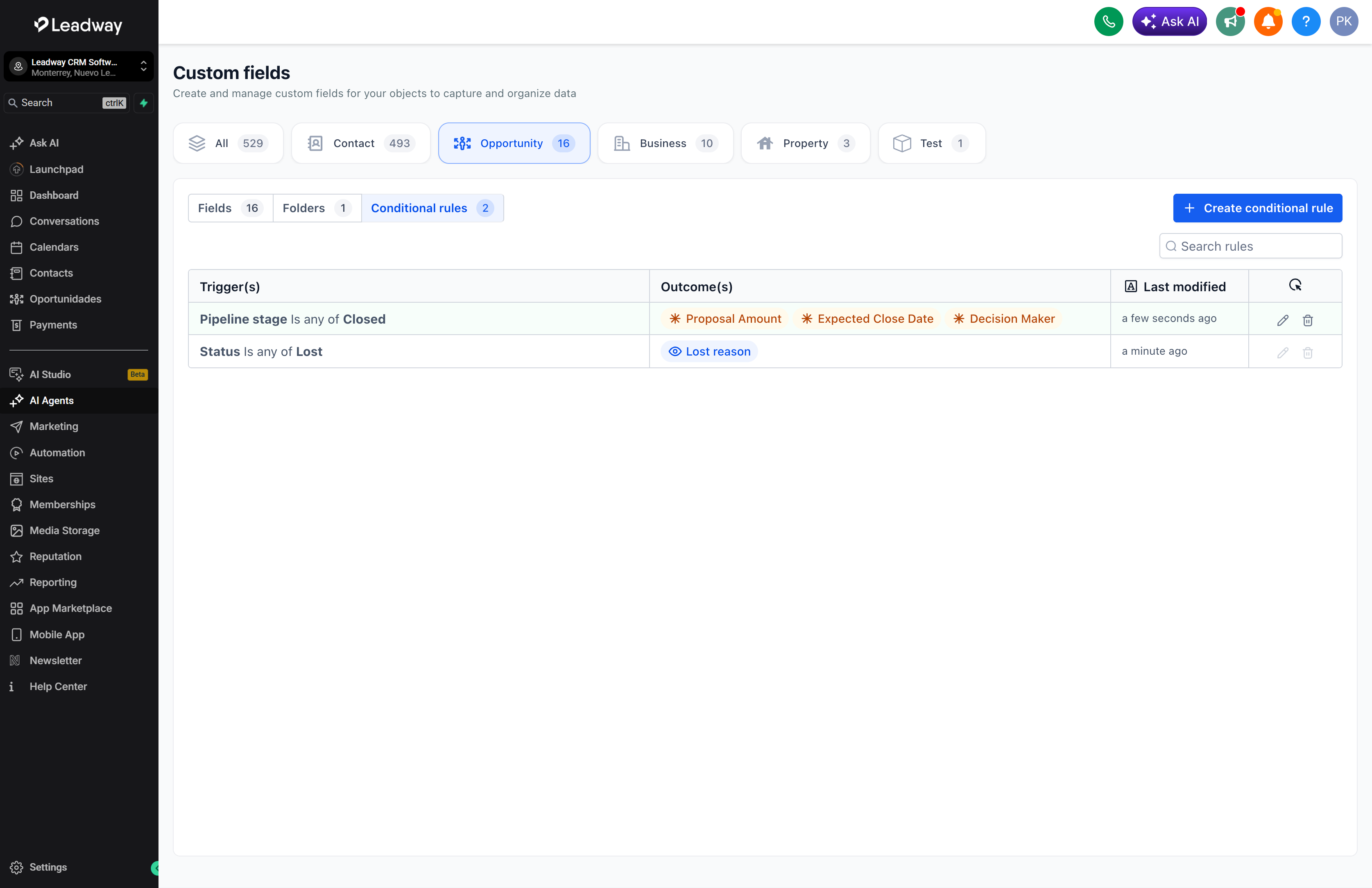Open Payments in the sidebar
1372x888 pixels.
click(x=79, y=325)
